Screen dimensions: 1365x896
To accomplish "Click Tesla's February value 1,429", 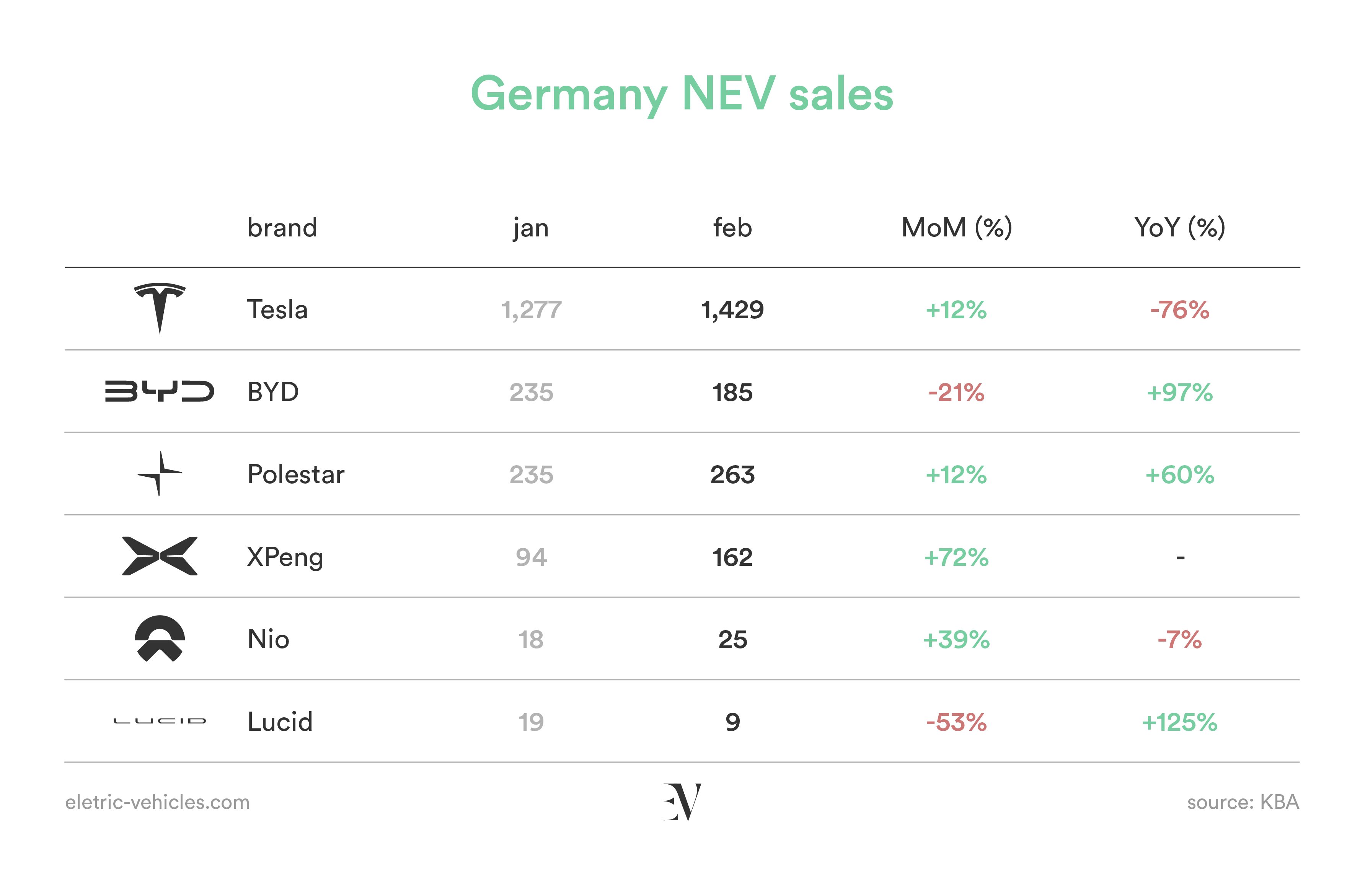I will click(732, 310).
